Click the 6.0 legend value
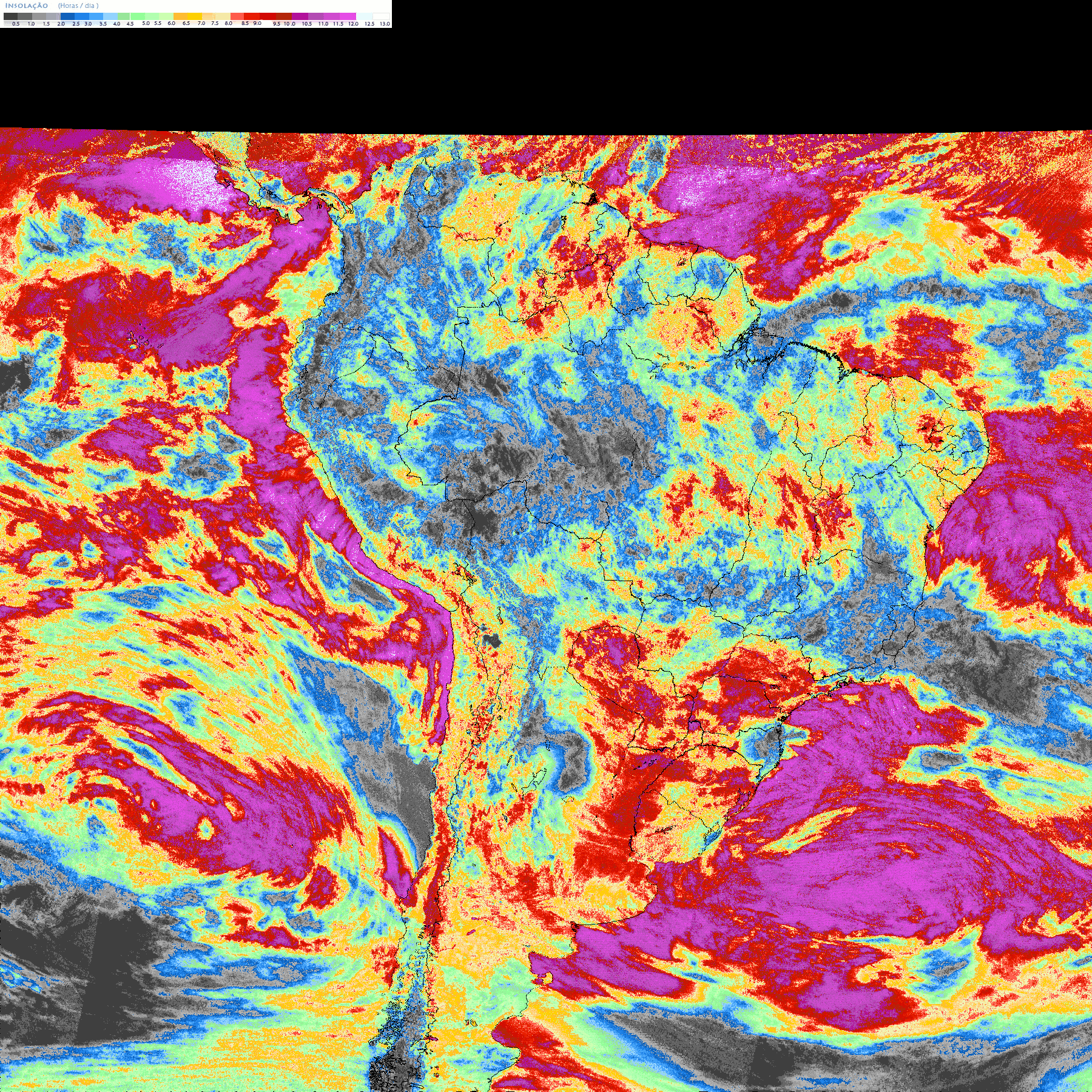The width and height of the screenshot is (1092, 1092). [171, 23]
